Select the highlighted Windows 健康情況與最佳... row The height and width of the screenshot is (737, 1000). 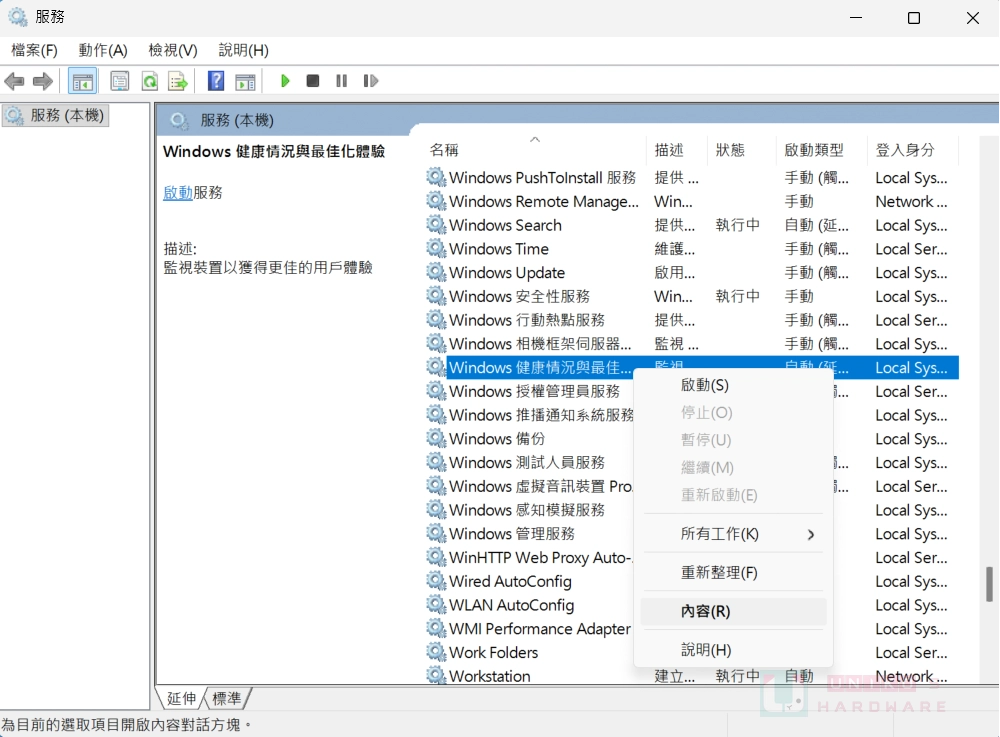691,367
